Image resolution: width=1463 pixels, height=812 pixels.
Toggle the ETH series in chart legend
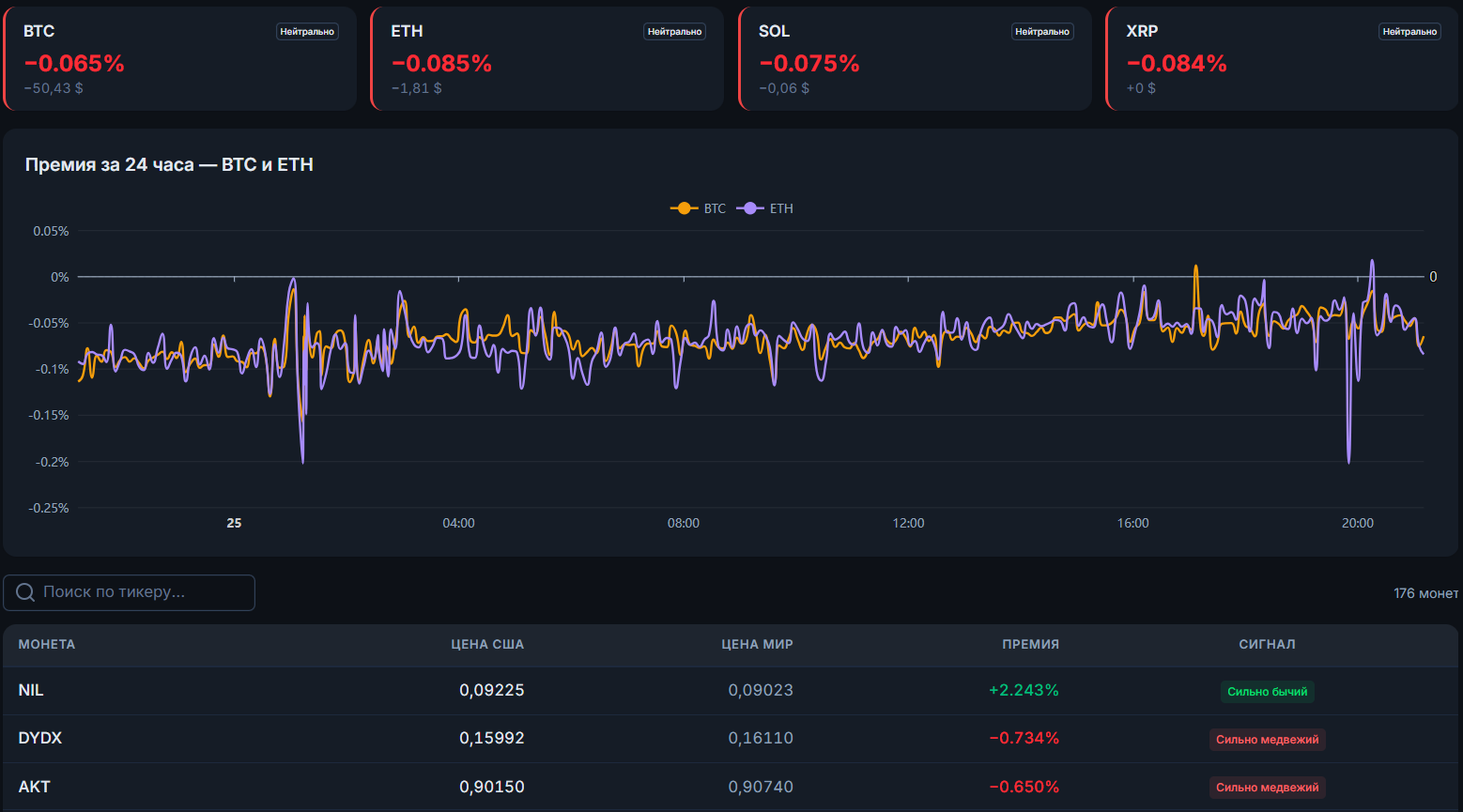tap(764, 208)
